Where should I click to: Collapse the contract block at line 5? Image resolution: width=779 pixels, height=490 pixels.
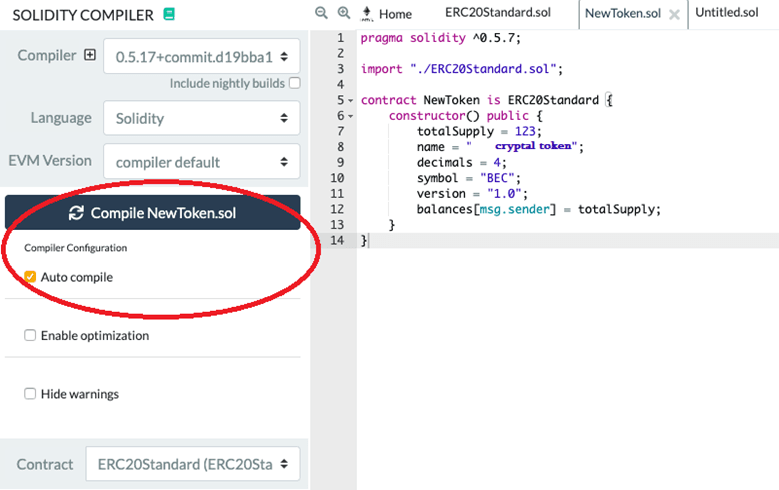[350, 100]
